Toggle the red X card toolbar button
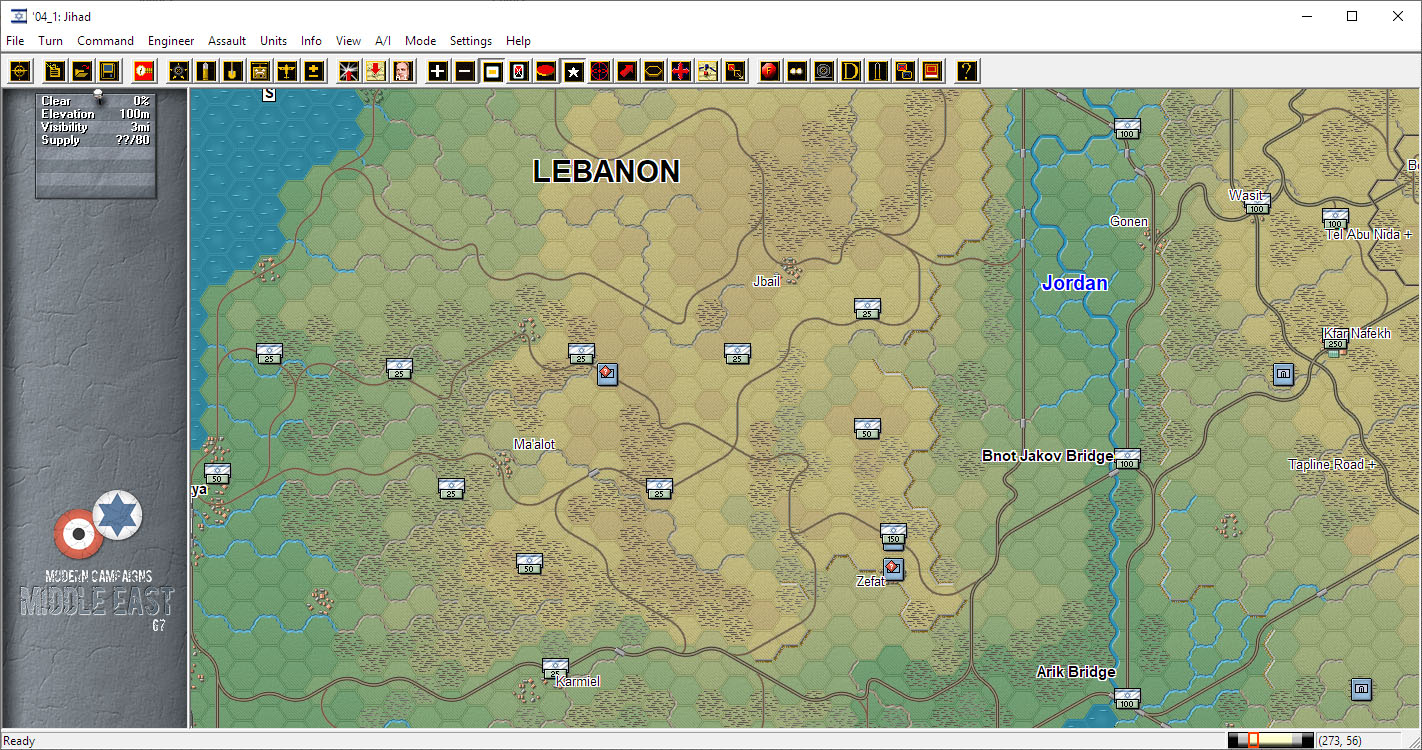The image size is (1422, 750). tap(519, 71)
